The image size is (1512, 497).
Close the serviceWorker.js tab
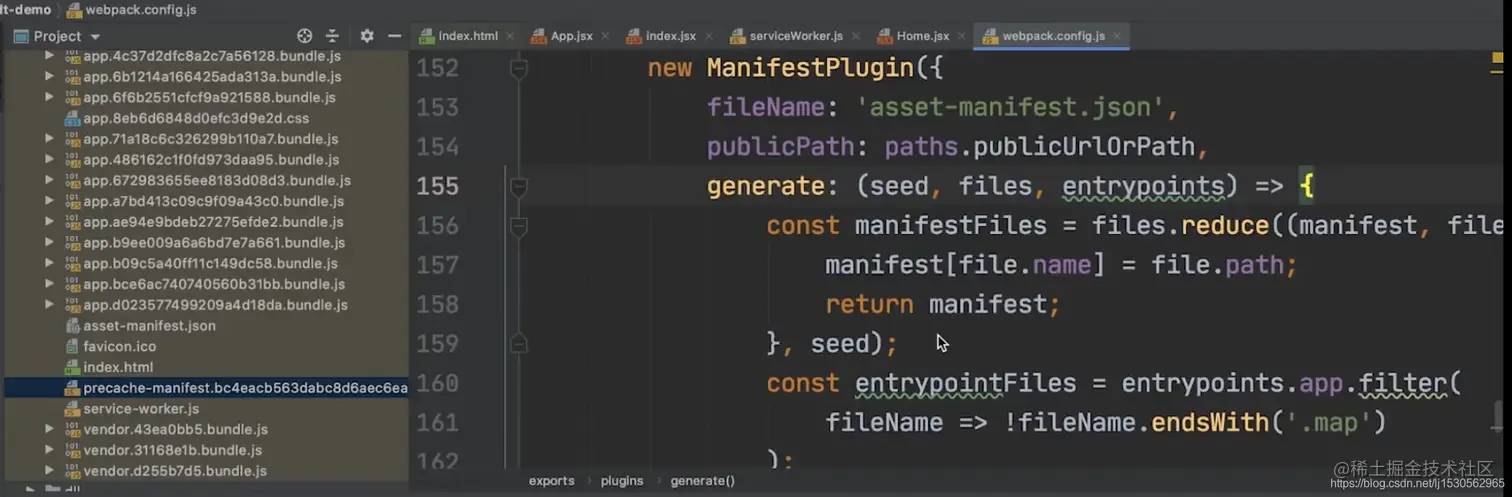point(855,36)
